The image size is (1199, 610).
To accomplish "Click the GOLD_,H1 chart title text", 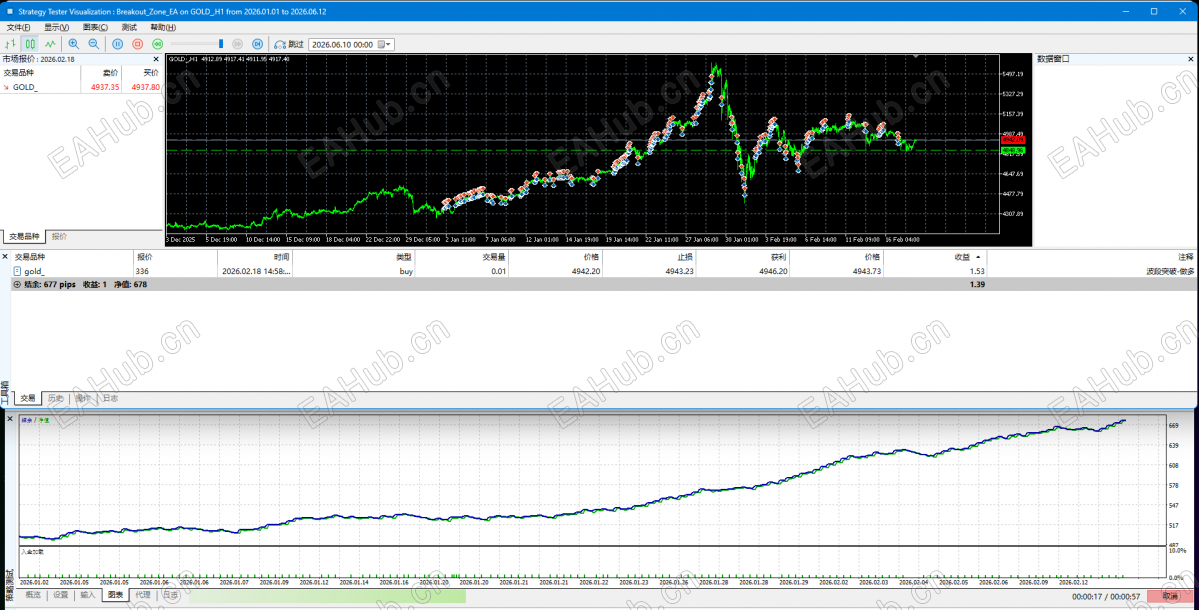I will click(183, 59).
